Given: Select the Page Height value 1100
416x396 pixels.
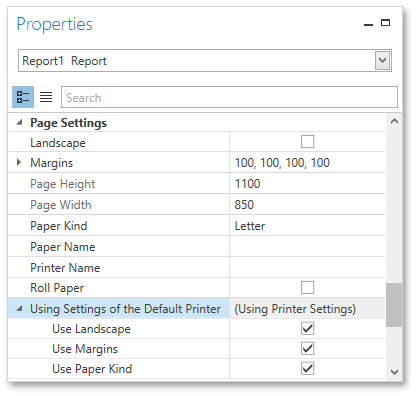Looking at the screenshot, I should point(247,184).
